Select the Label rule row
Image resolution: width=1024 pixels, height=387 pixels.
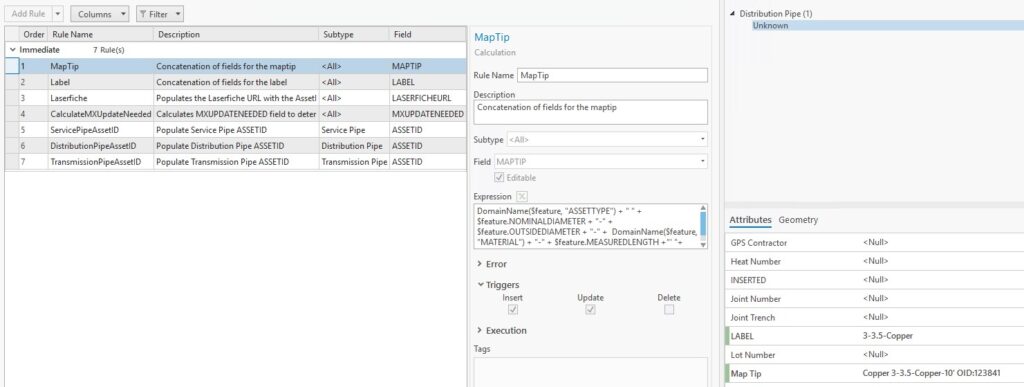236,82
